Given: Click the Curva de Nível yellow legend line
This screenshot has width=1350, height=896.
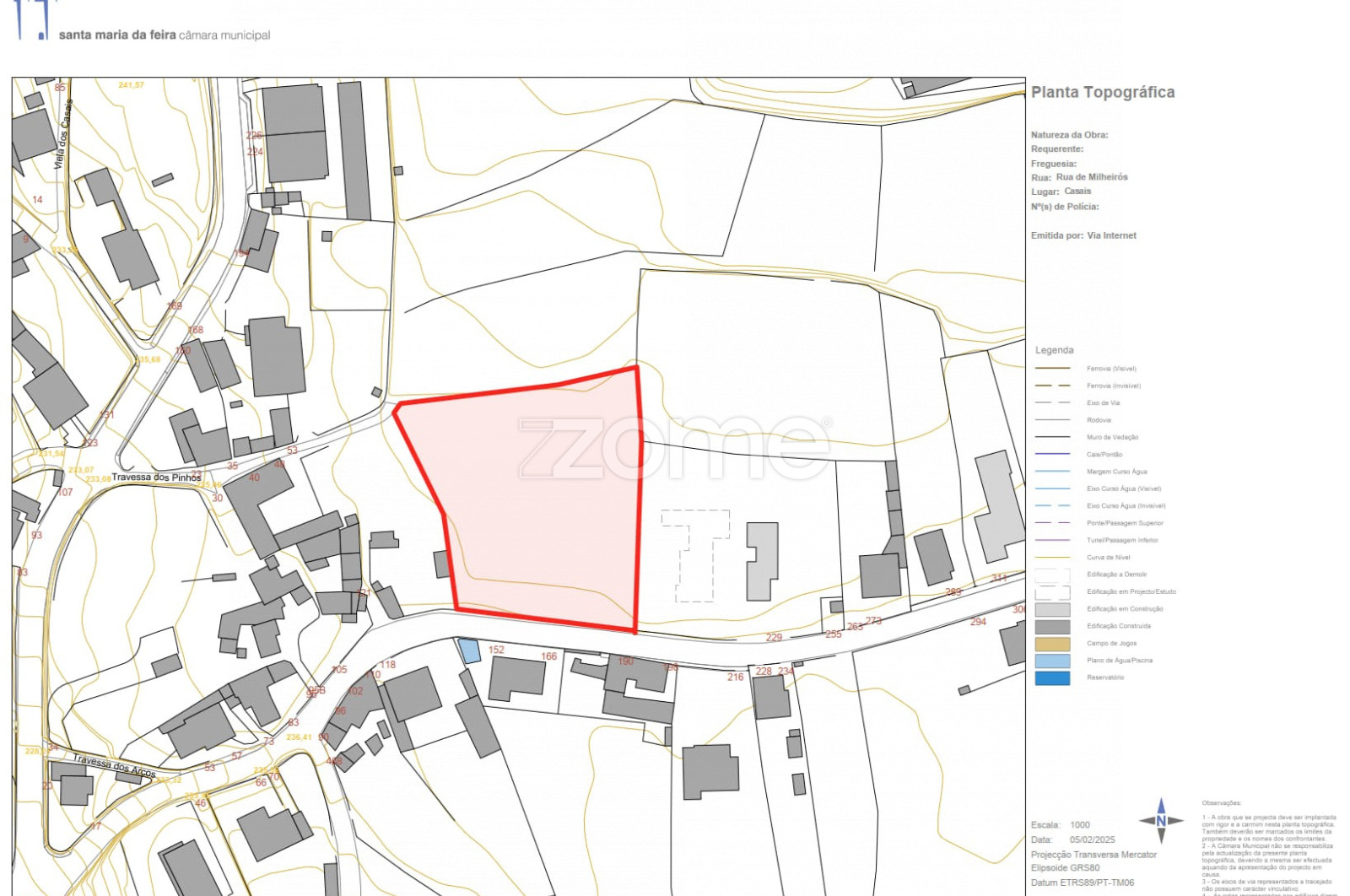Looking at the screenshot, I should (x=1052, y=558).
